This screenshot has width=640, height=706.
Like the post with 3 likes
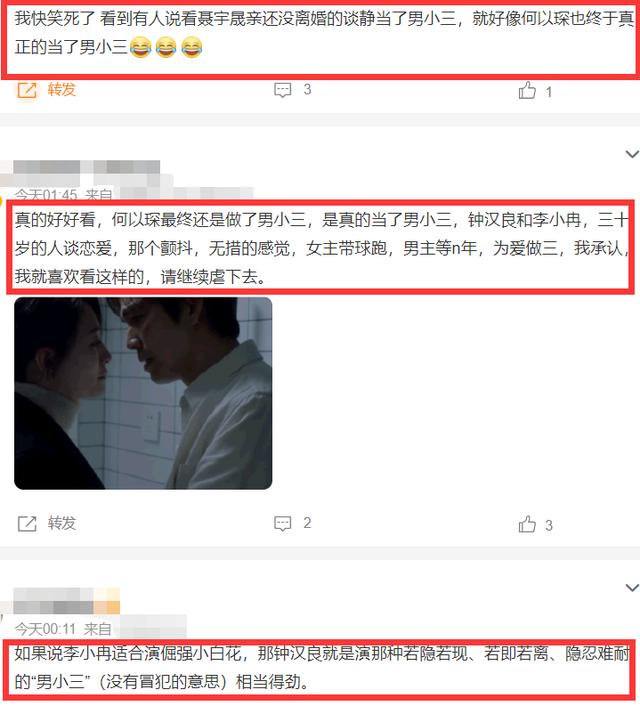click(527, 524)
